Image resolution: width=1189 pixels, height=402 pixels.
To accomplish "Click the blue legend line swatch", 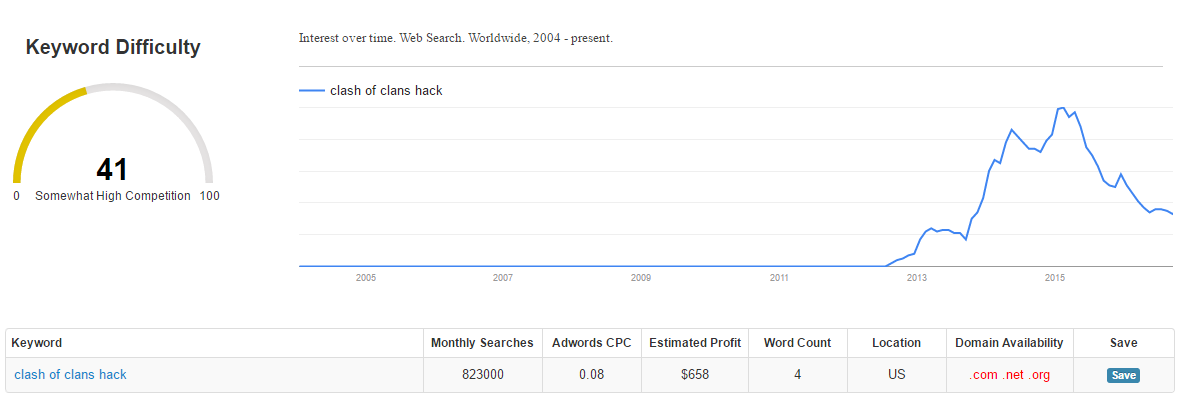I will tap(311, 91).
